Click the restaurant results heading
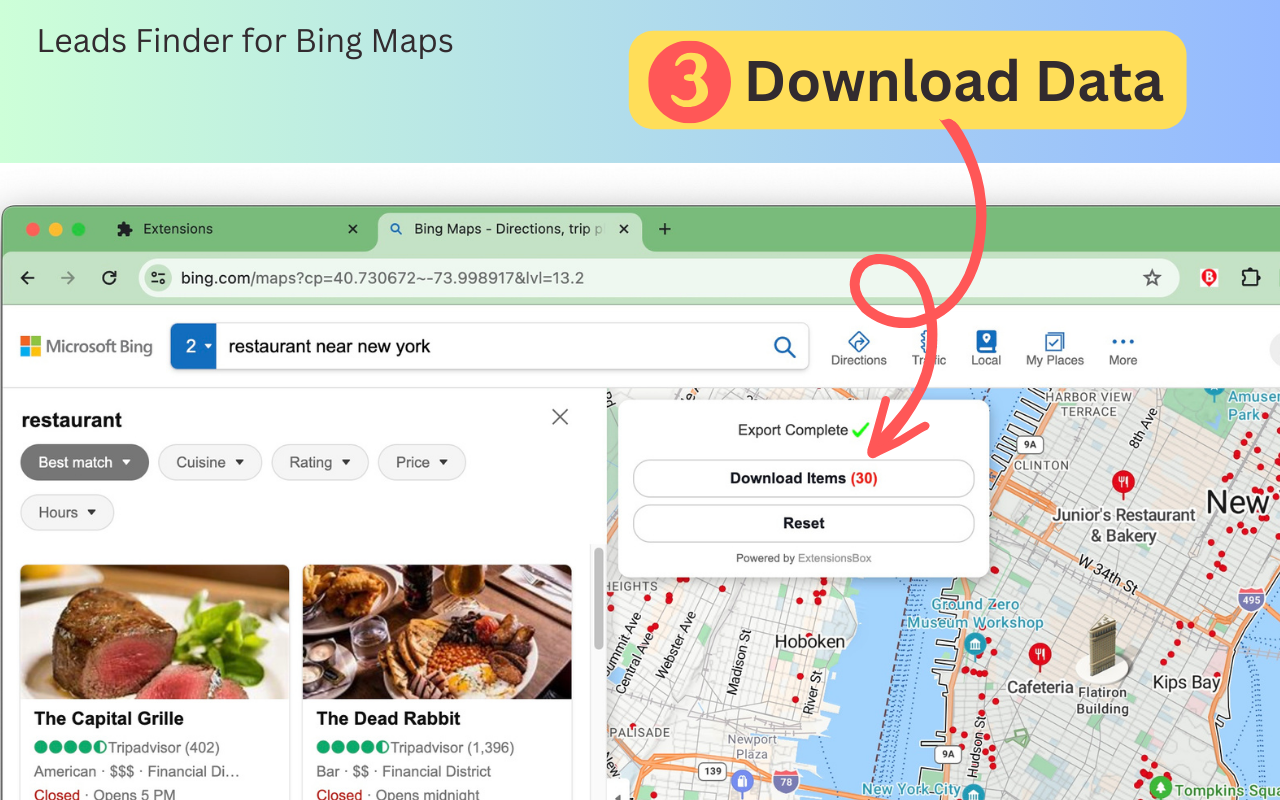Screen dimensions: 1280x800 (72, 420)
